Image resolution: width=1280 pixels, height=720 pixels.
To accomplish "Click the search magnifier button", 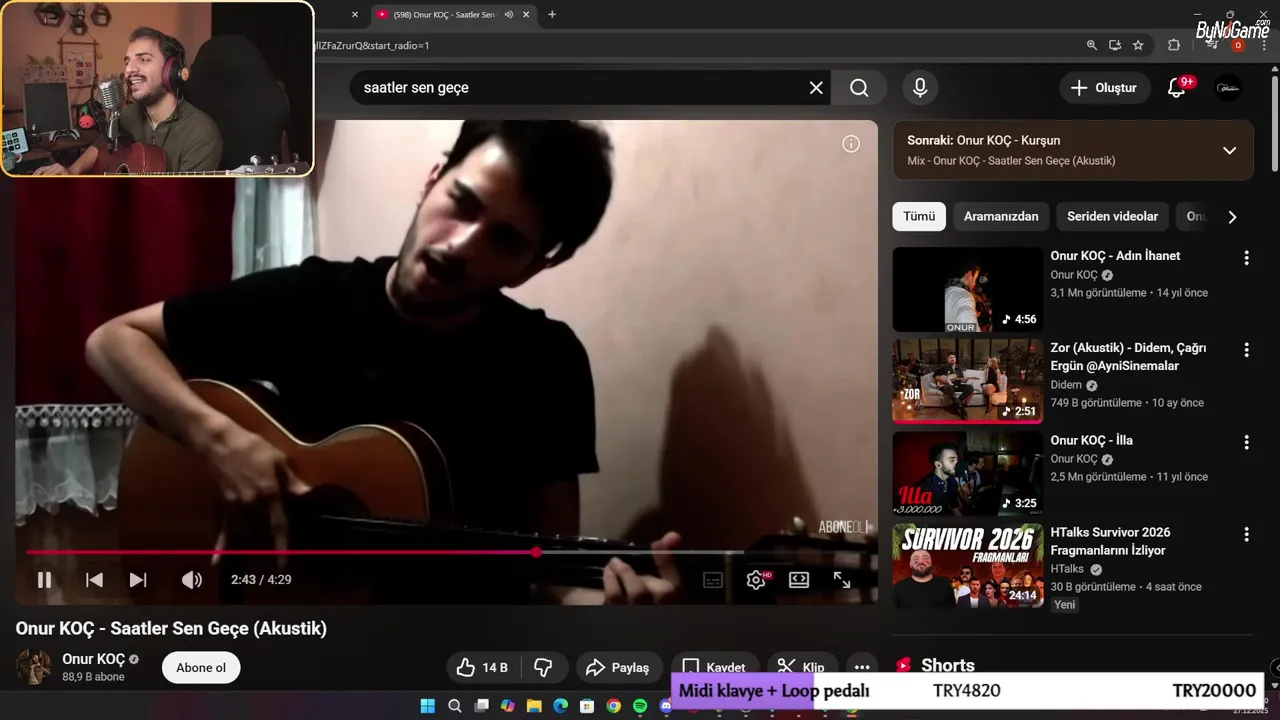I will 859,88.
